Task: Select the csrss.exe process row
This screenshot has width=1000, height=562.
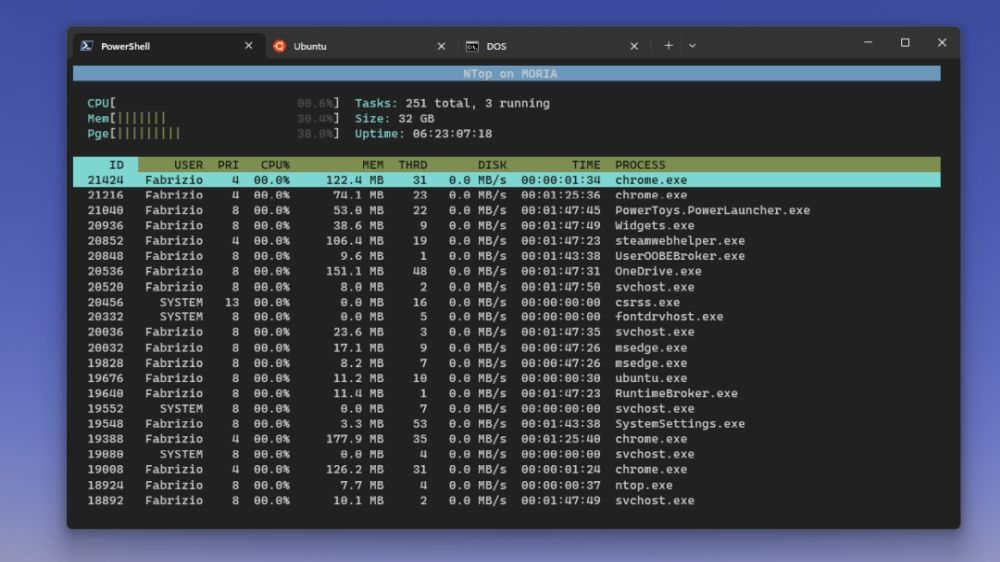Action: (x=506, y=302)
